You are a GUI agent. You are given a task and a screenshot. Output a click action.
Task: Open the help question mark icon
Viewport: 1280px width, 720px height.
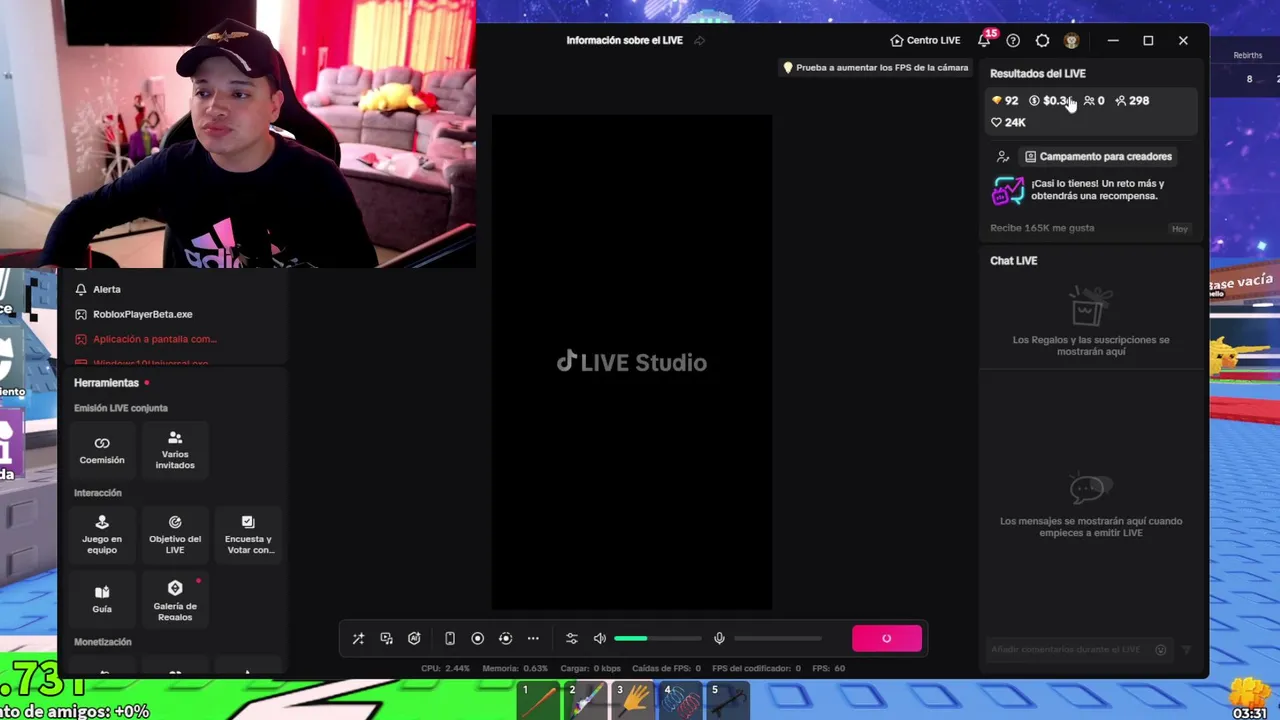pos(1013,40)
